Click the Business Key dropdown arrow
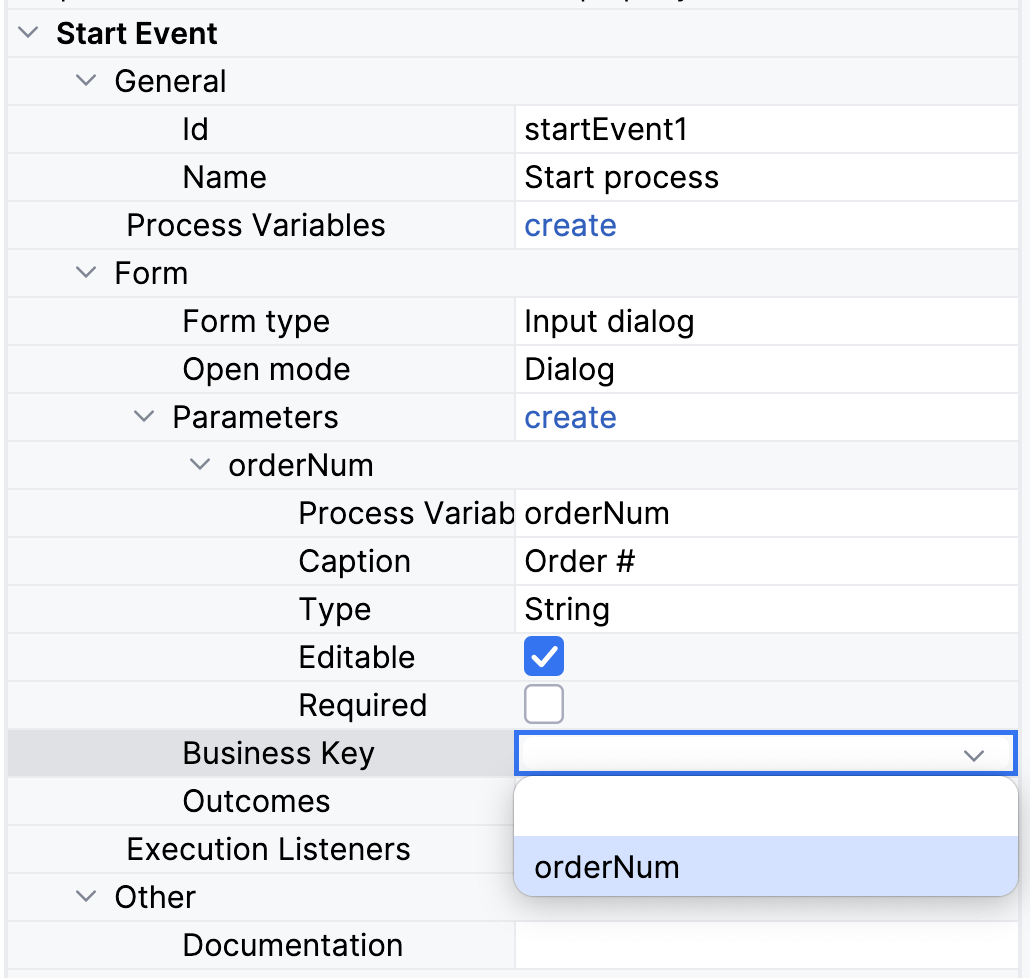This screenshot has width=1030, height=978. point(974,755)
